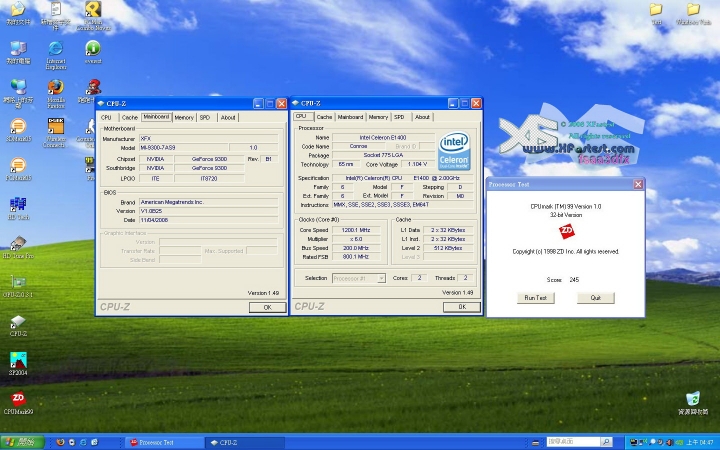
Task: Click the ZD logo in Processor Test
Action: point(566,231)
